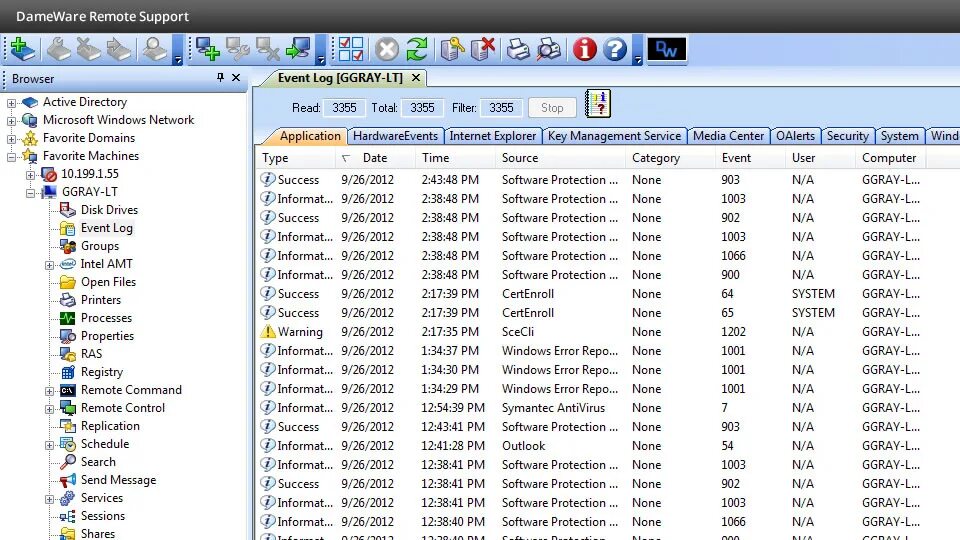Screen dimensions: 960x540
Task: Select the Symantec AntiVirus event row
Action: tap(607, 408)
